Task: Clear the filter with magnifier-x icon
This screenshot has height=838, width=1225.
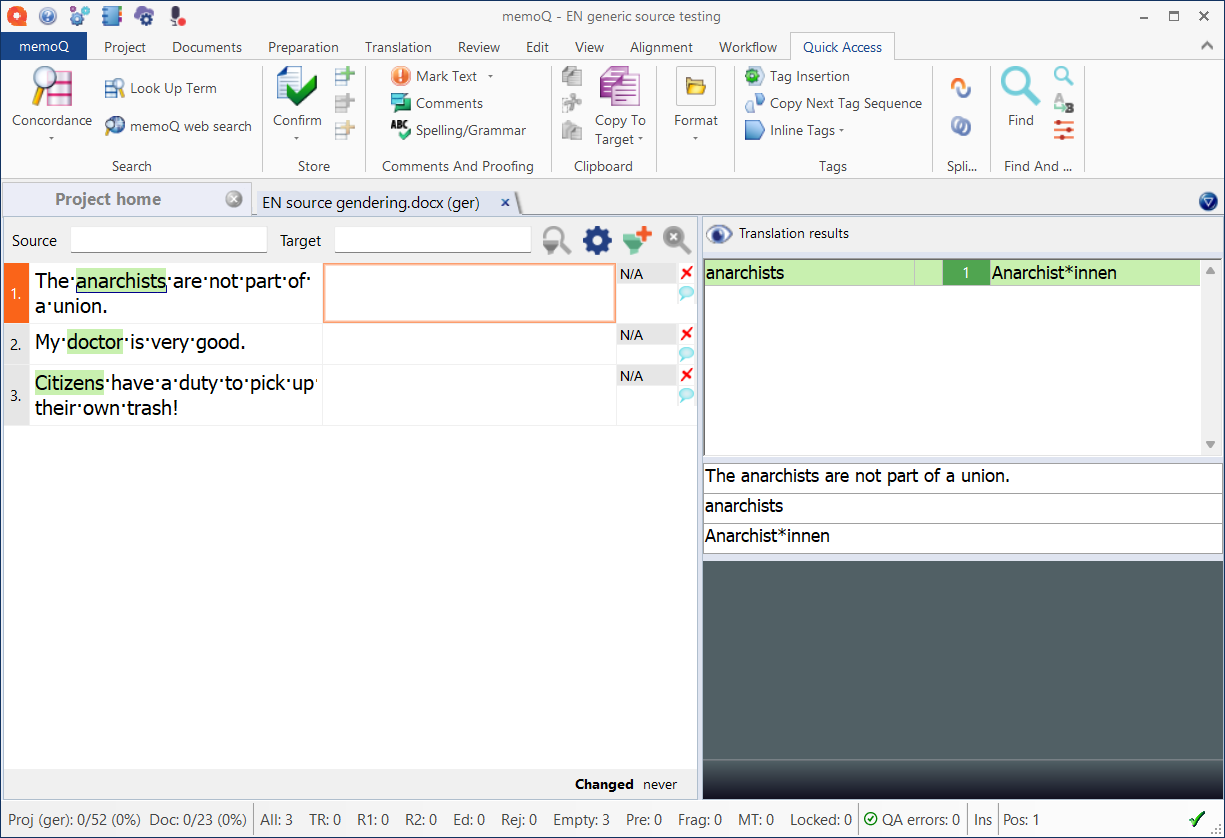Action: [x=677, y=240]
